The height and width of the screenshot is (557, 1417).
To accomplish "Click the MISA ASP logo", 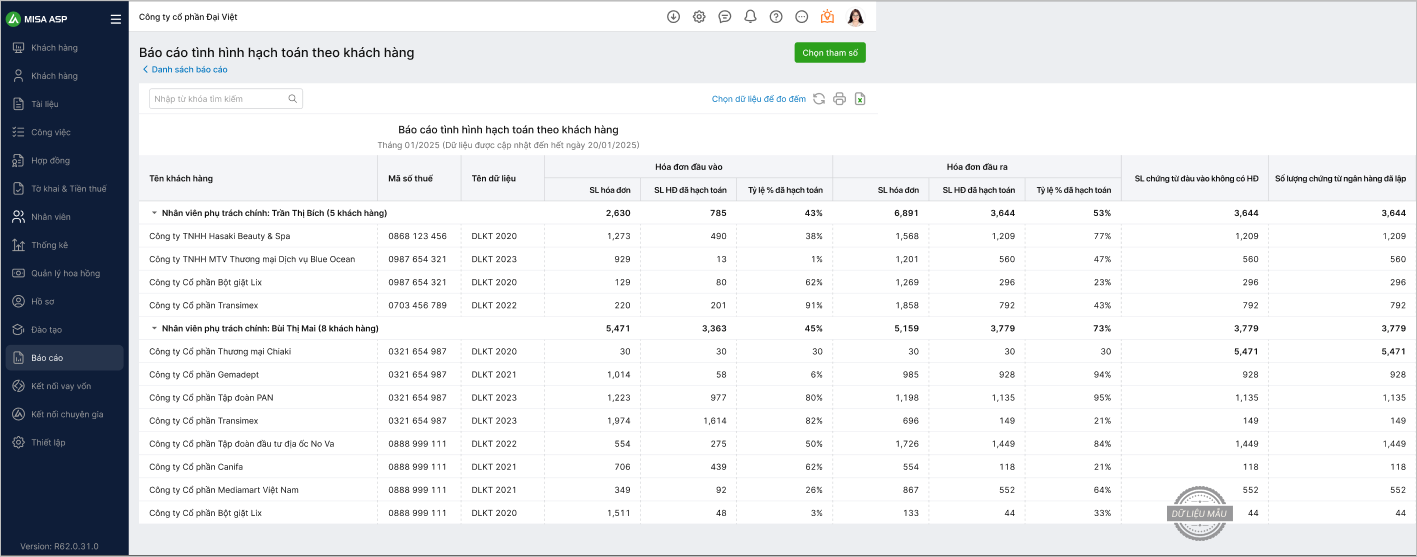I will pyautogui.click(x=35, y=19).
